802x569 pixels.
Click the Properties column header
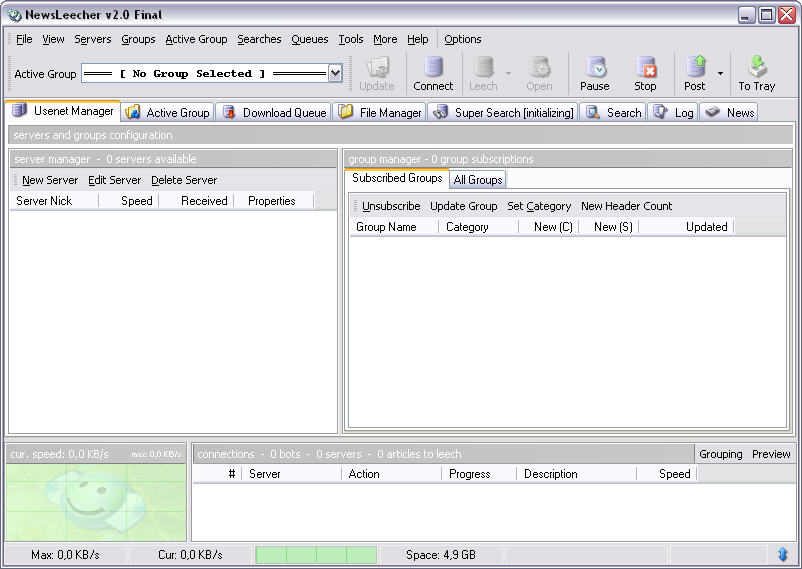[274, 201]
